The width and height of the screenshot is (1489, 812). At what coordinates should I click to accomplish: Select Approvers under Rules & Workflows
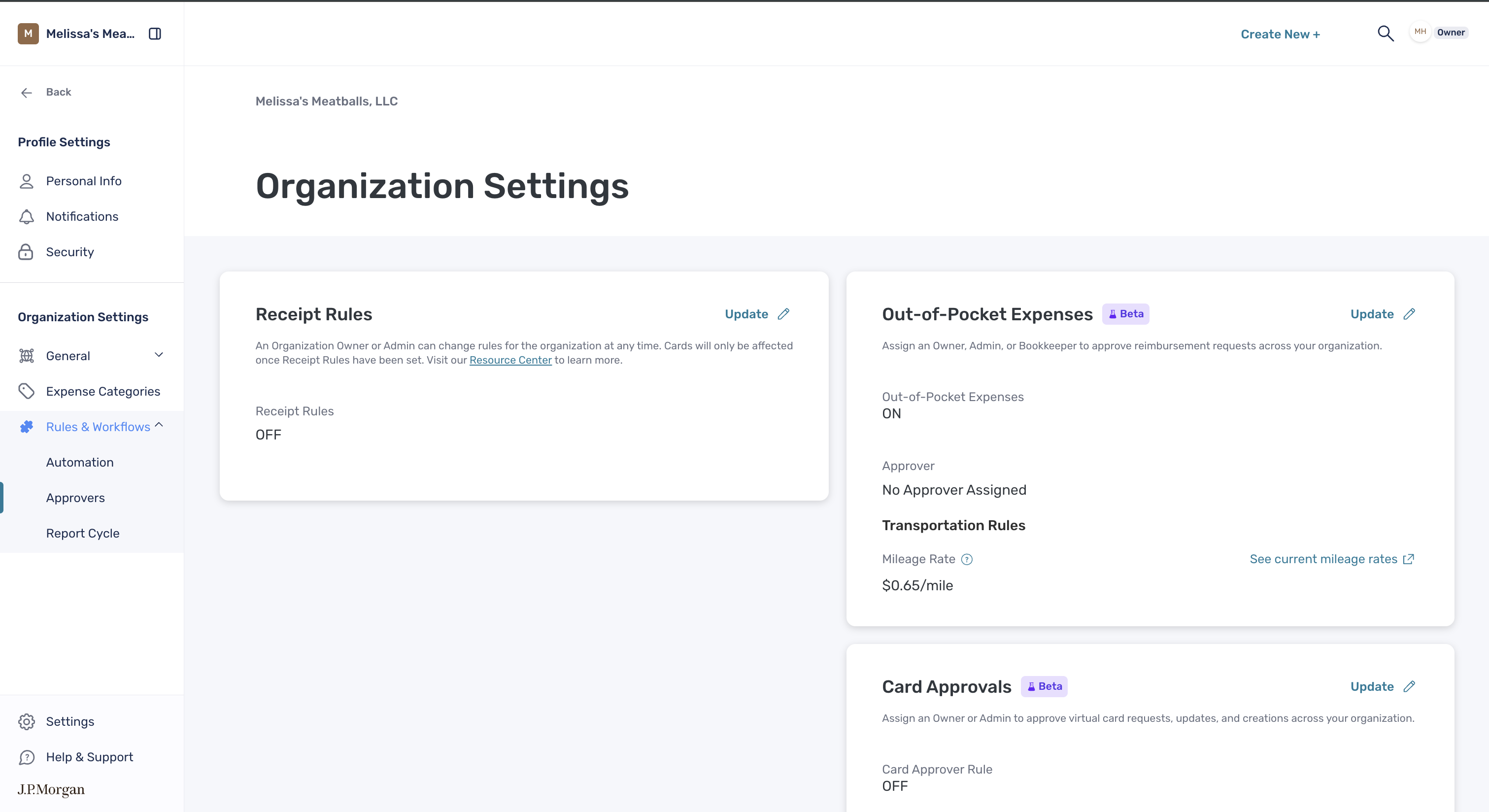[x=75, y=498]
